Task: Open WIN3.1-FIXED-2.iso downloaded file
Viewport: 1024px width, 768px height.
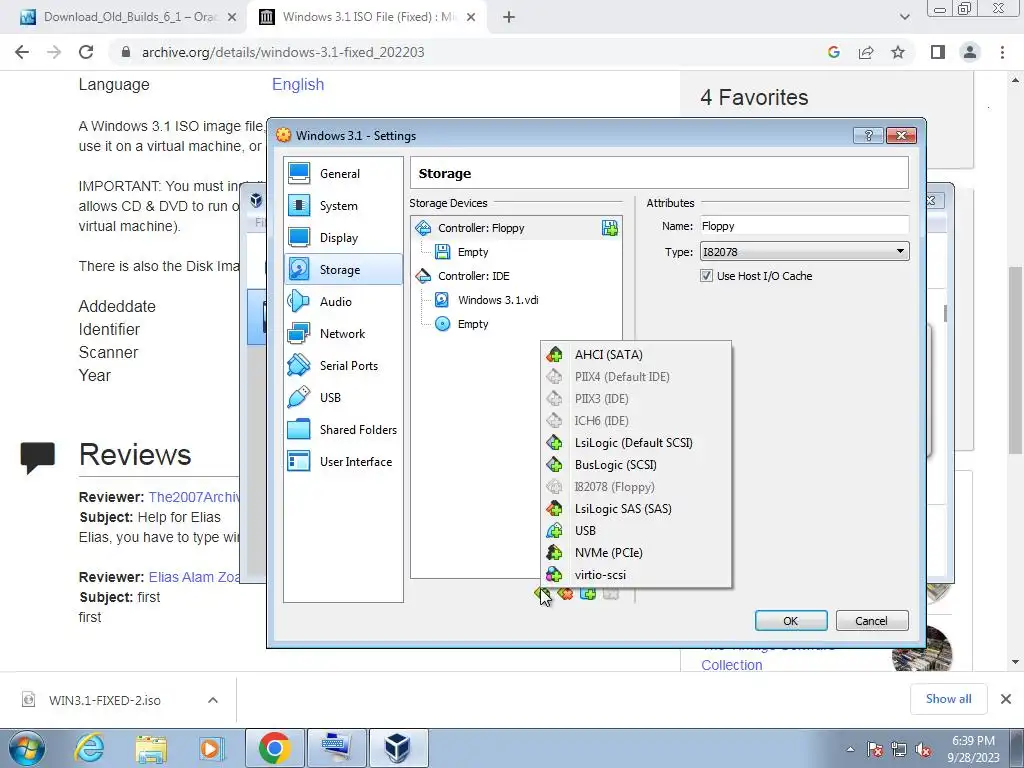Action: (104, 700)
